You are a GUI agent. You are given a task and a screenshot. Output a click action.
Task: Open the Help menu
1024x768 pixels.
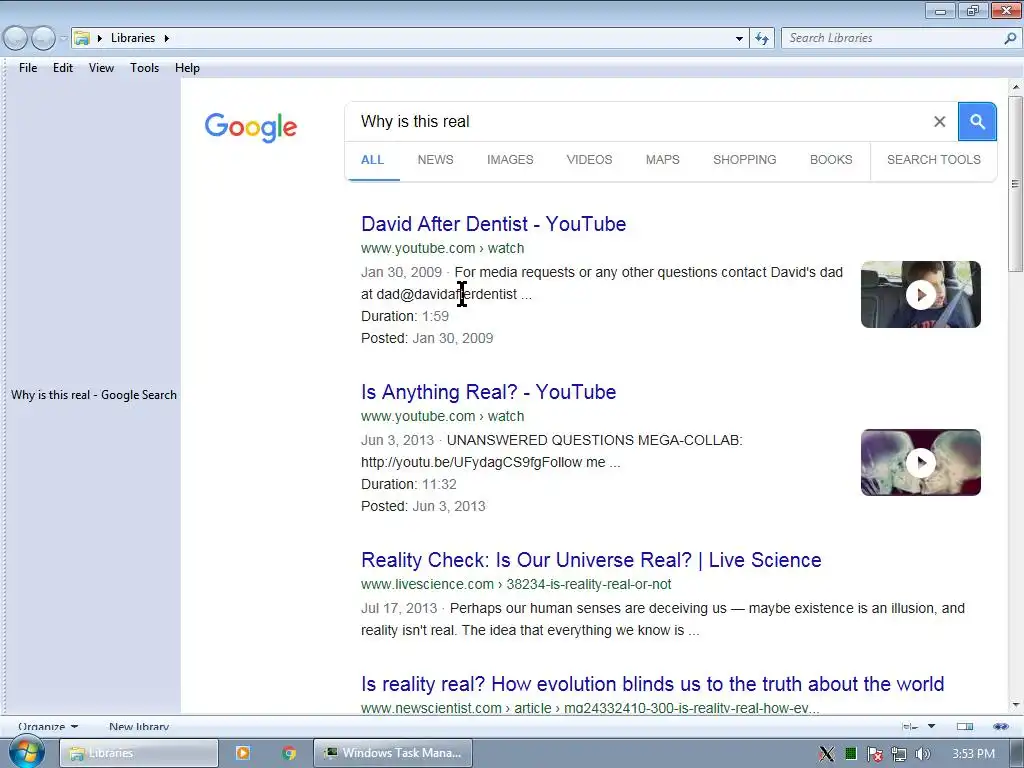pyautogui.click(x=187, y=68)
